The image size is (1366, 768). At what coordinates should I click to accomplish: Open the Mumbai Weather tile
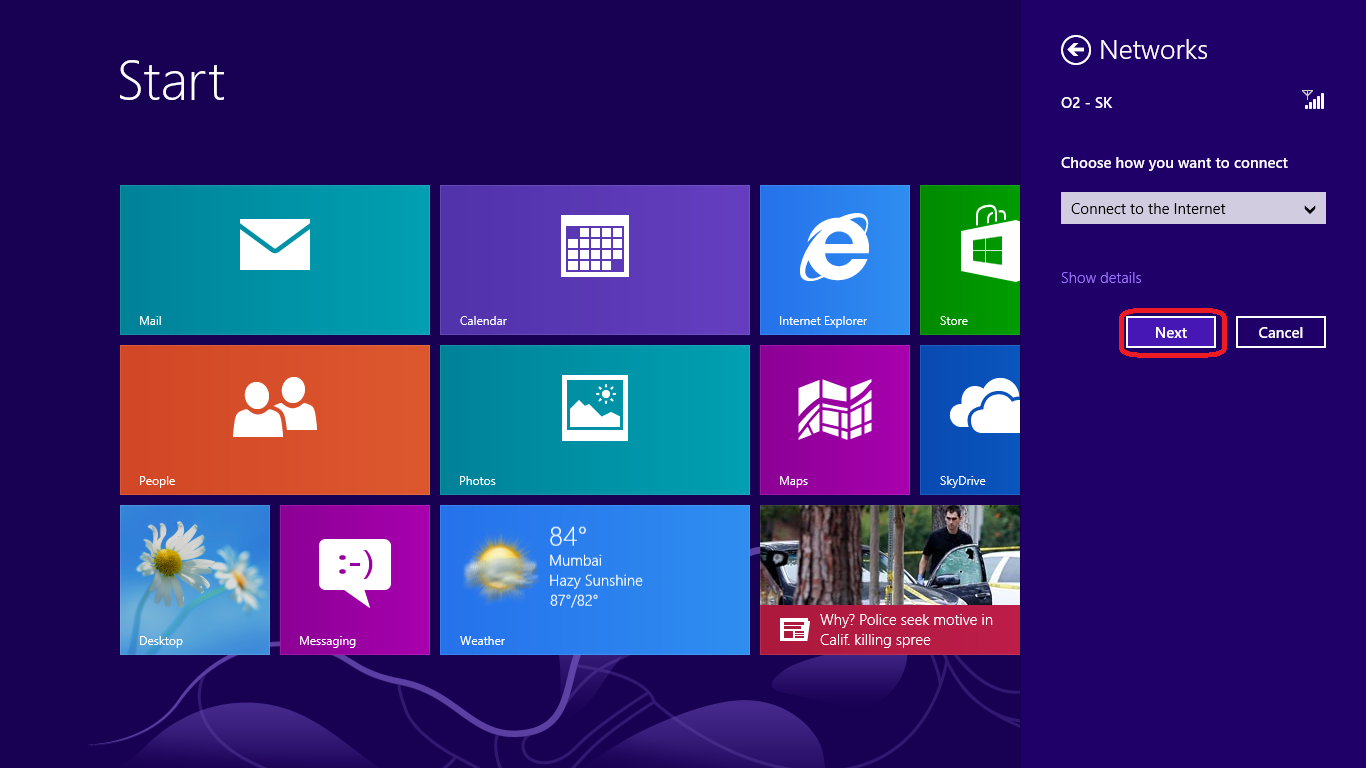594,579
